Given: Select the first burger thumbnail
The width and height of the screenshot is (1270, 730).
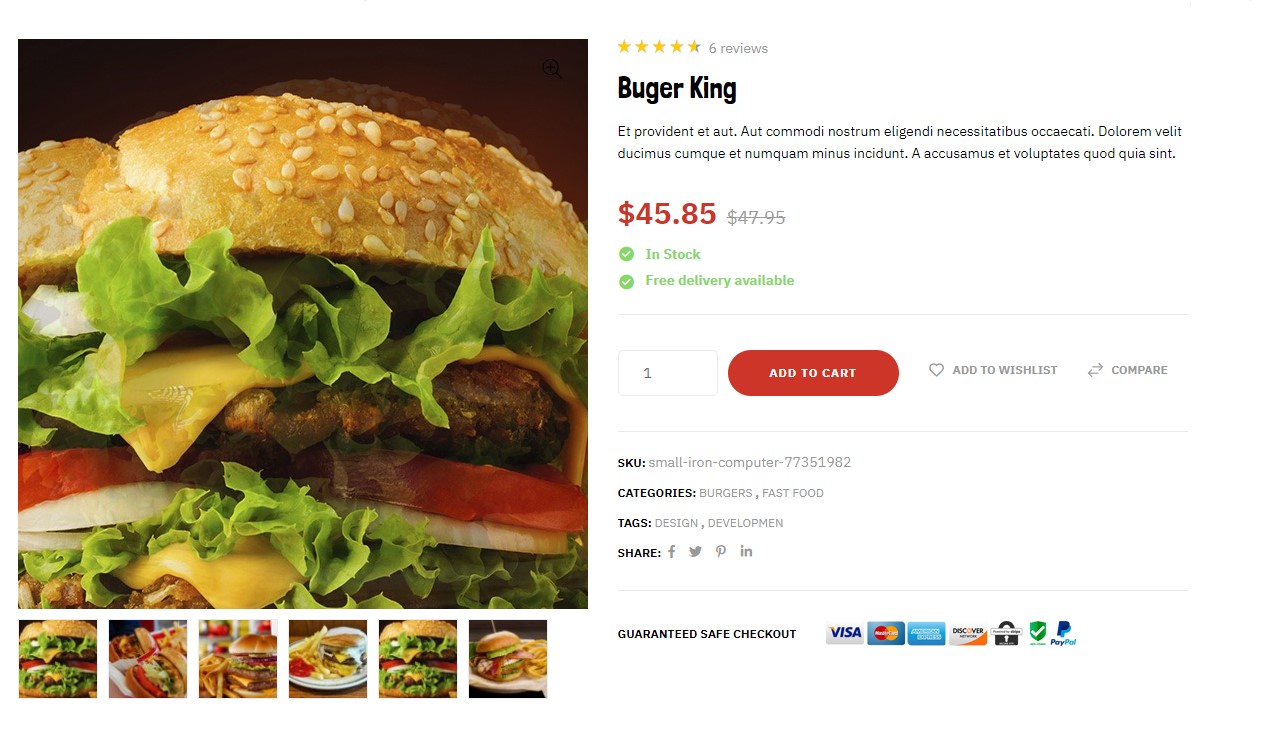Looking at the screenshot, I should (x=58, y=659).
